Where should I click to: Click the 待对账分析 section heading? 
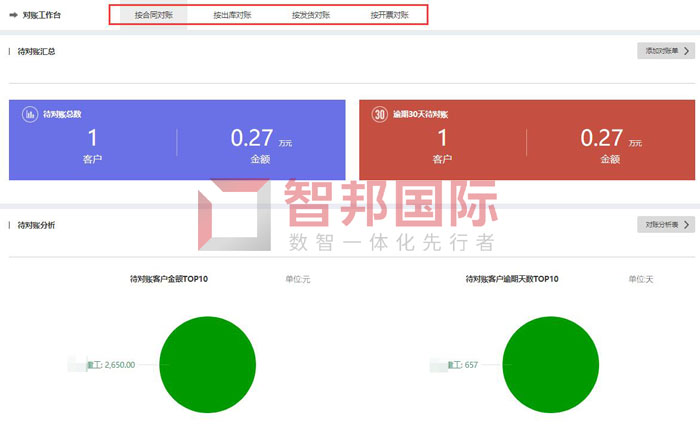tap(36, 225)
